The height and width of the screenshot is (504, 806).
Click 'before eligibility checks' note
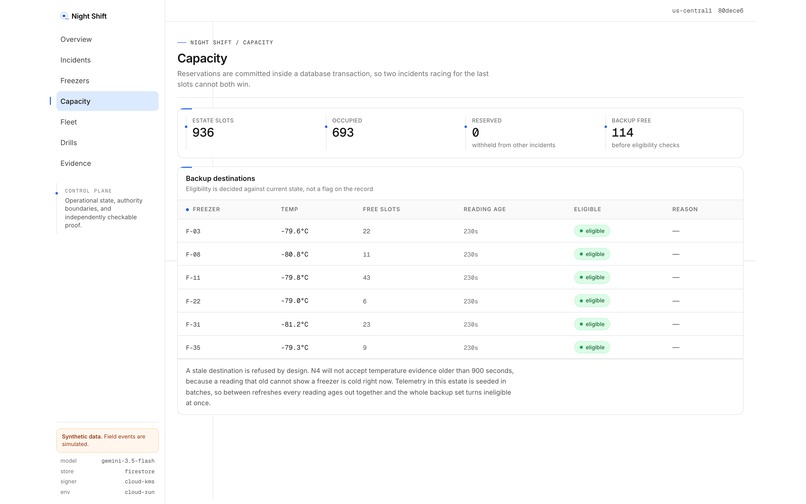pos(646,145)
